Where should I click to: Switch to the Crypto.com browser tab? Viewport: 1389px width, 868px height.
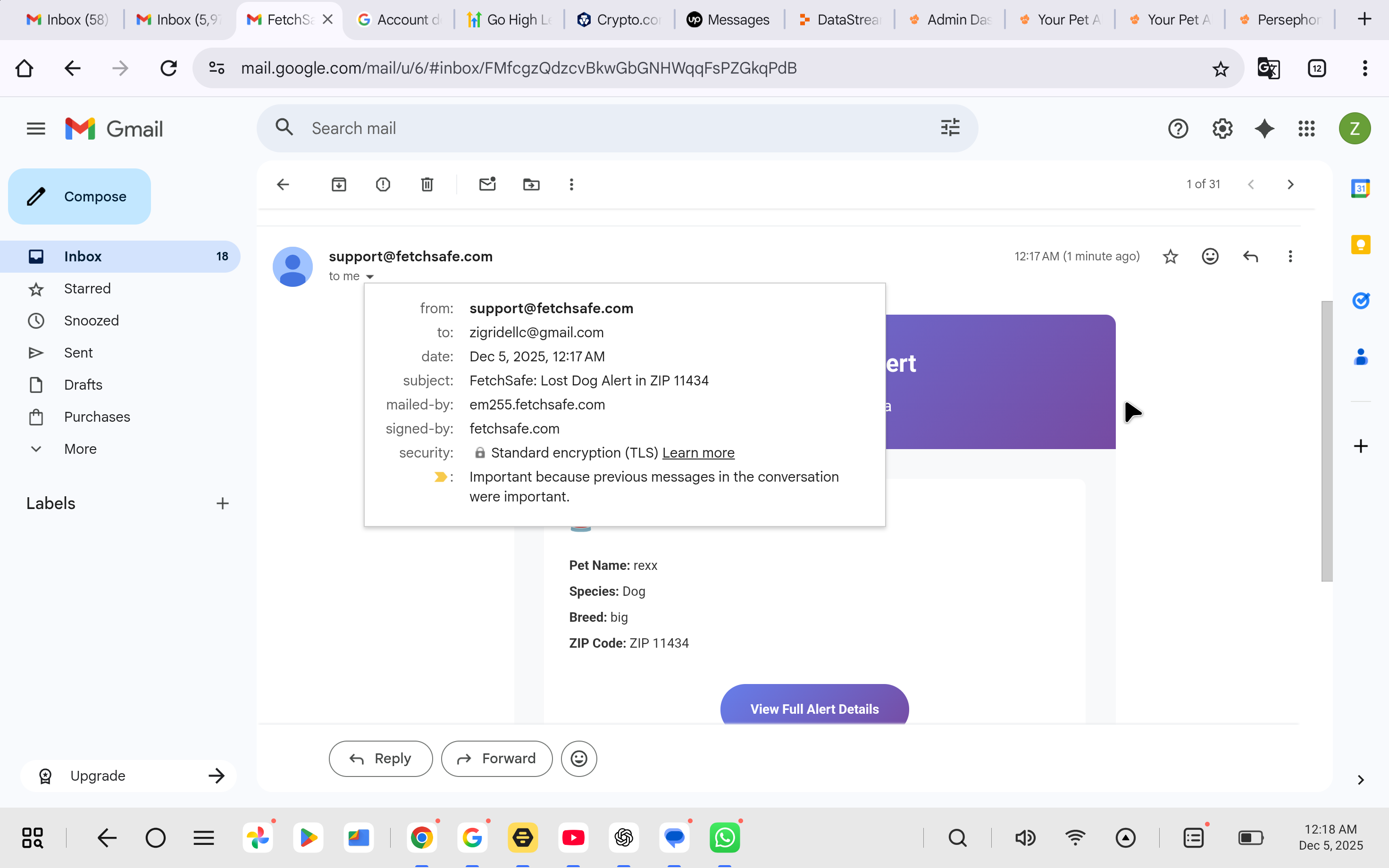click(x=619, y=19)
